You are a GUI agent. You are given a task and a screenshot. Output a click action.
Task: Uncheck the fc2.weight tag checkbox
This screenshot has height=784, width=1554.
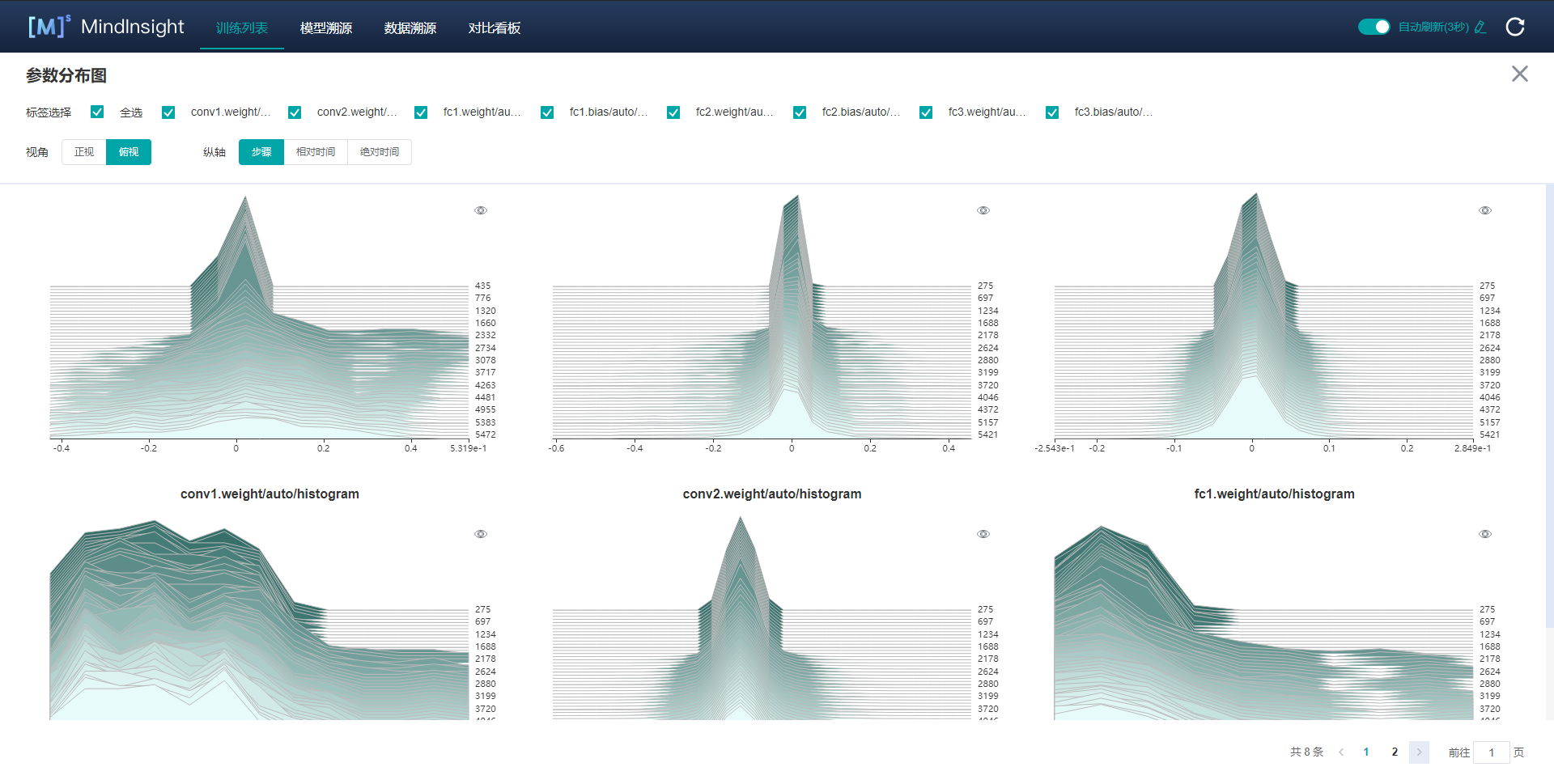(673, 112)
